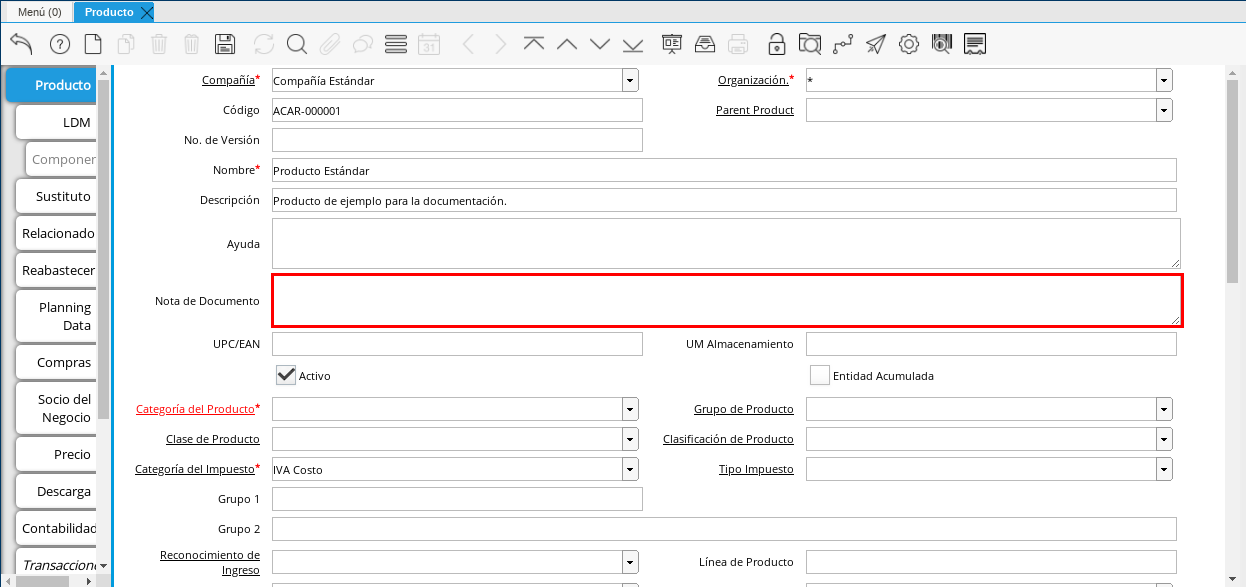The width and height of the screenshot is (1246, 587).
Task: Enable the Entidad Acumulada checkbox
Action: coord(820,375)
